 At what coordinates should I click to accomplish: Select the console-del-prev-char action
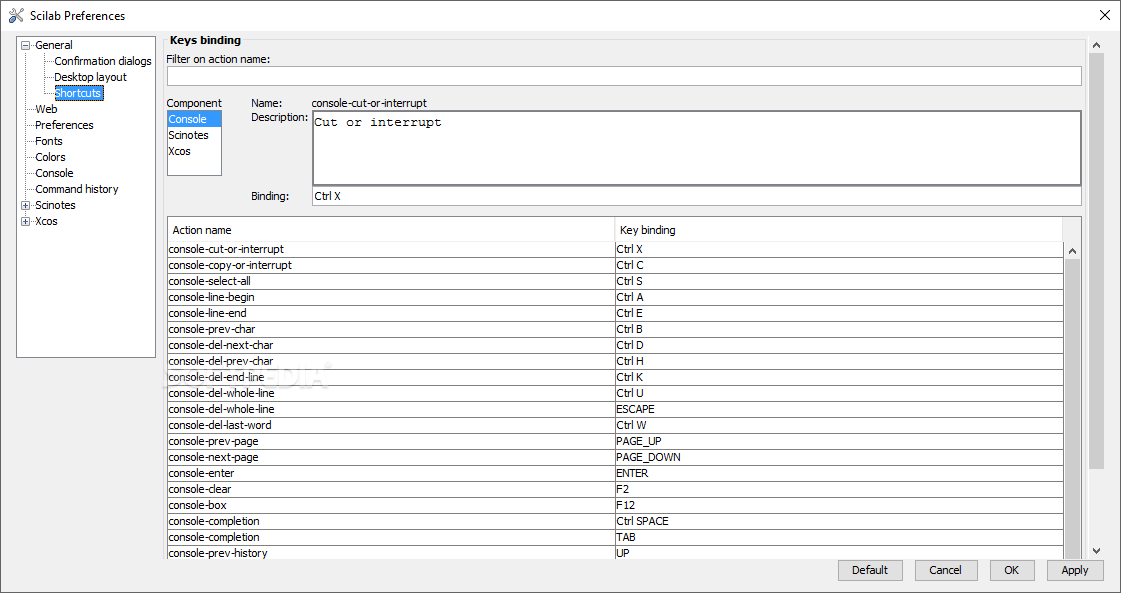click(391, 361)
